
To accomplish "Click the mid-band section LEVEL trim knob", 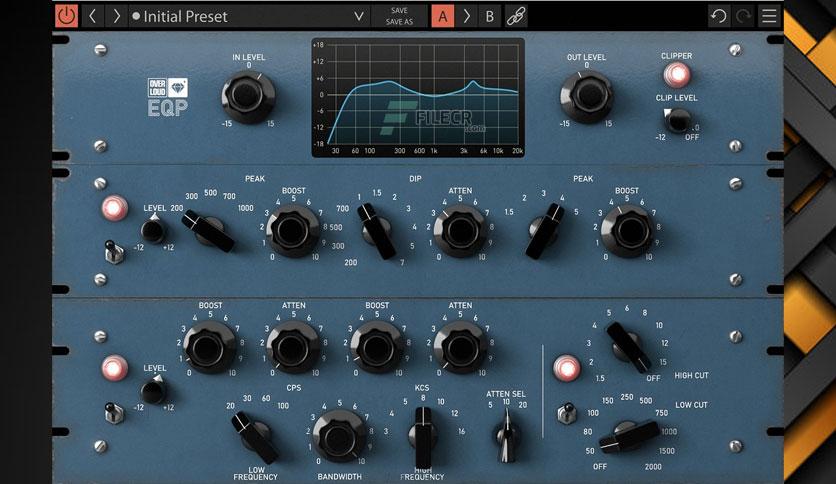I will pyautogui.click(x=153, y=231).
